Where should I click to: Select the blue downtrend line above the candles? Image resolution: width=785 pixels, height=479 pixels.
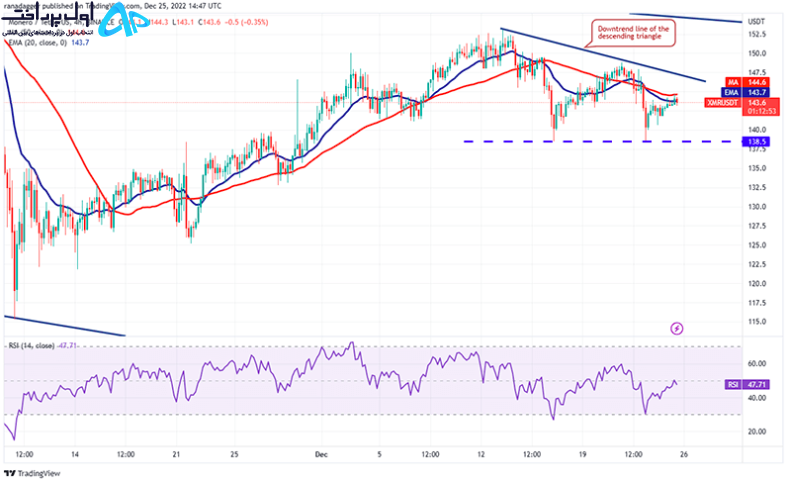[x=603, y=55]
